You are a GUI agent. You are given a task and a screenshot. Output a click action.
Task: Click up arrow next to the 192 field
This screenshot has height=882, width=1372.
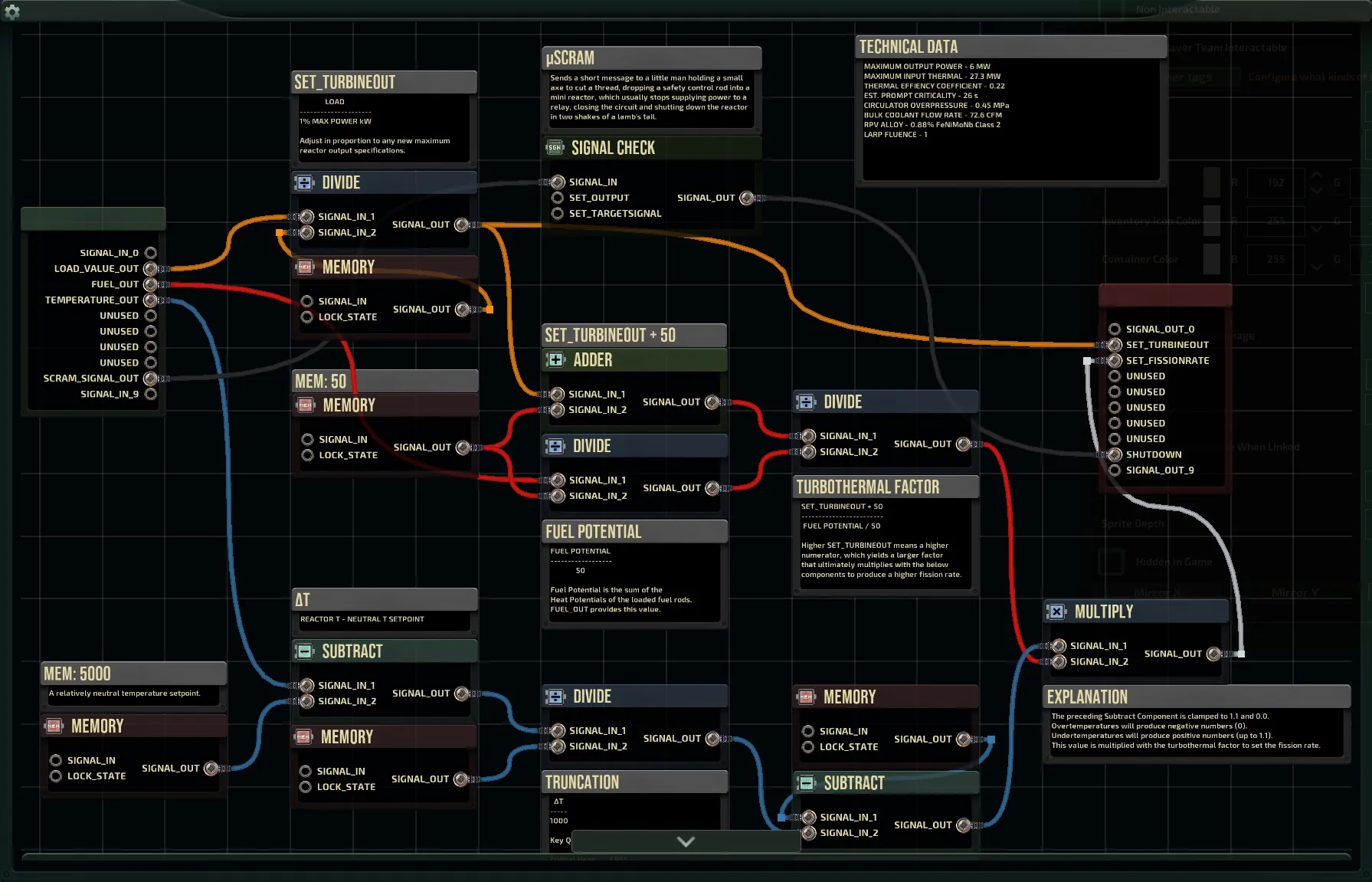(x=1316, y=175)
